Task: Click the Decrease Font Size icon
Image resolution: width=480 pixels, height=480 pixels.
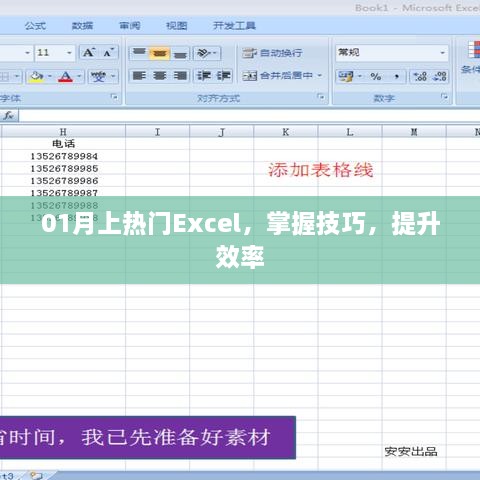Action: [109, 53]
